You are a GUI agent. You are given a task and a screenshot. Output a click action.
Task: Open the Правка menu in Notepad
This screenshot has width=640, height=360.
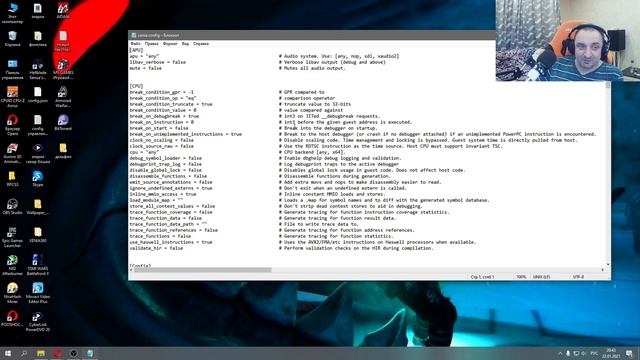[151, 43]
